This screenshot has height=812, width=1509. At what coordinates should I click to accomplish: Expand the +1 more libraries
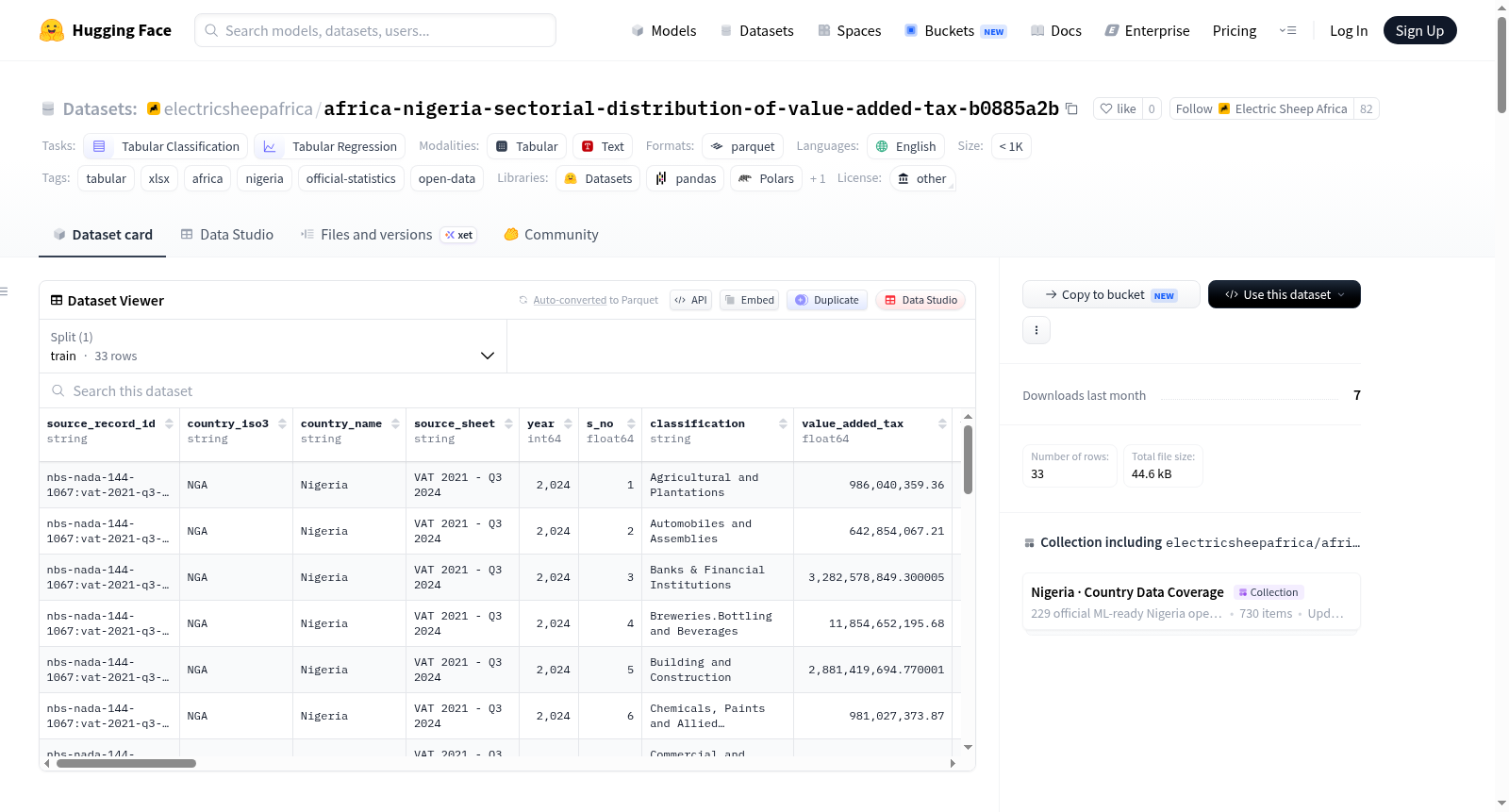(818, 178)
